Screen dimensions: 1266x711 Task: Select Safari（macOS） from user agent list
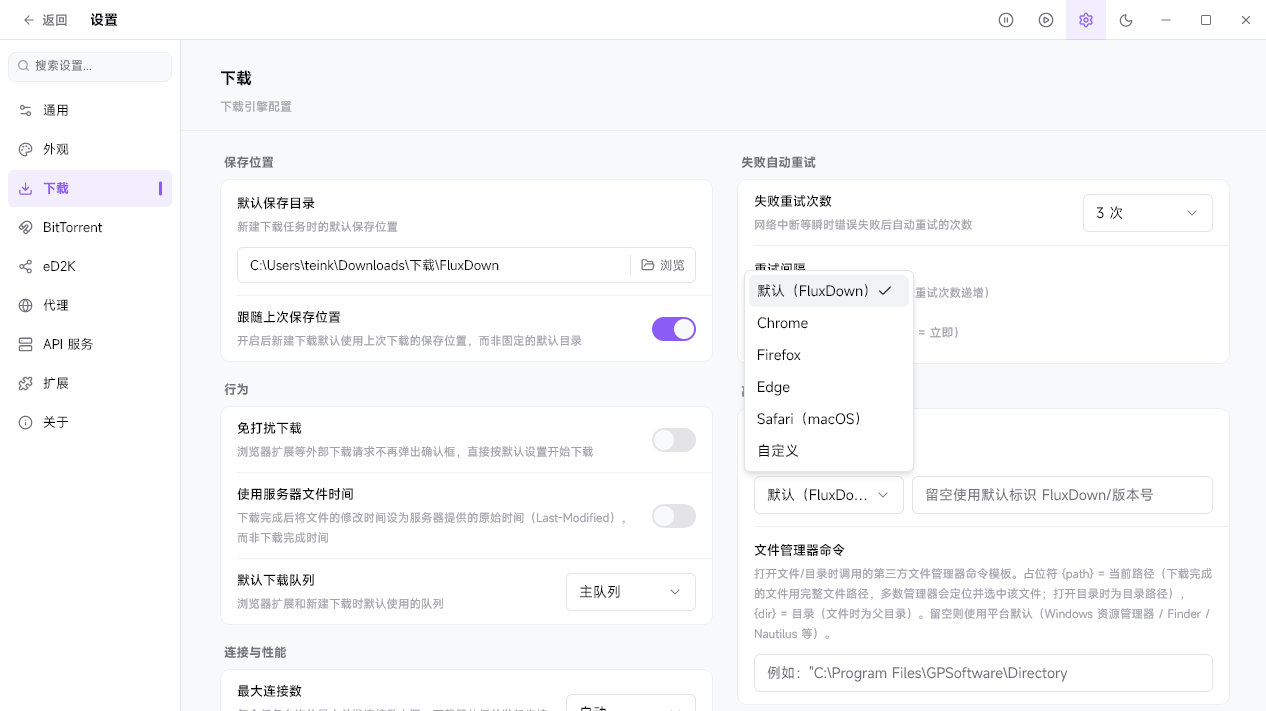[x=829, y=419]
